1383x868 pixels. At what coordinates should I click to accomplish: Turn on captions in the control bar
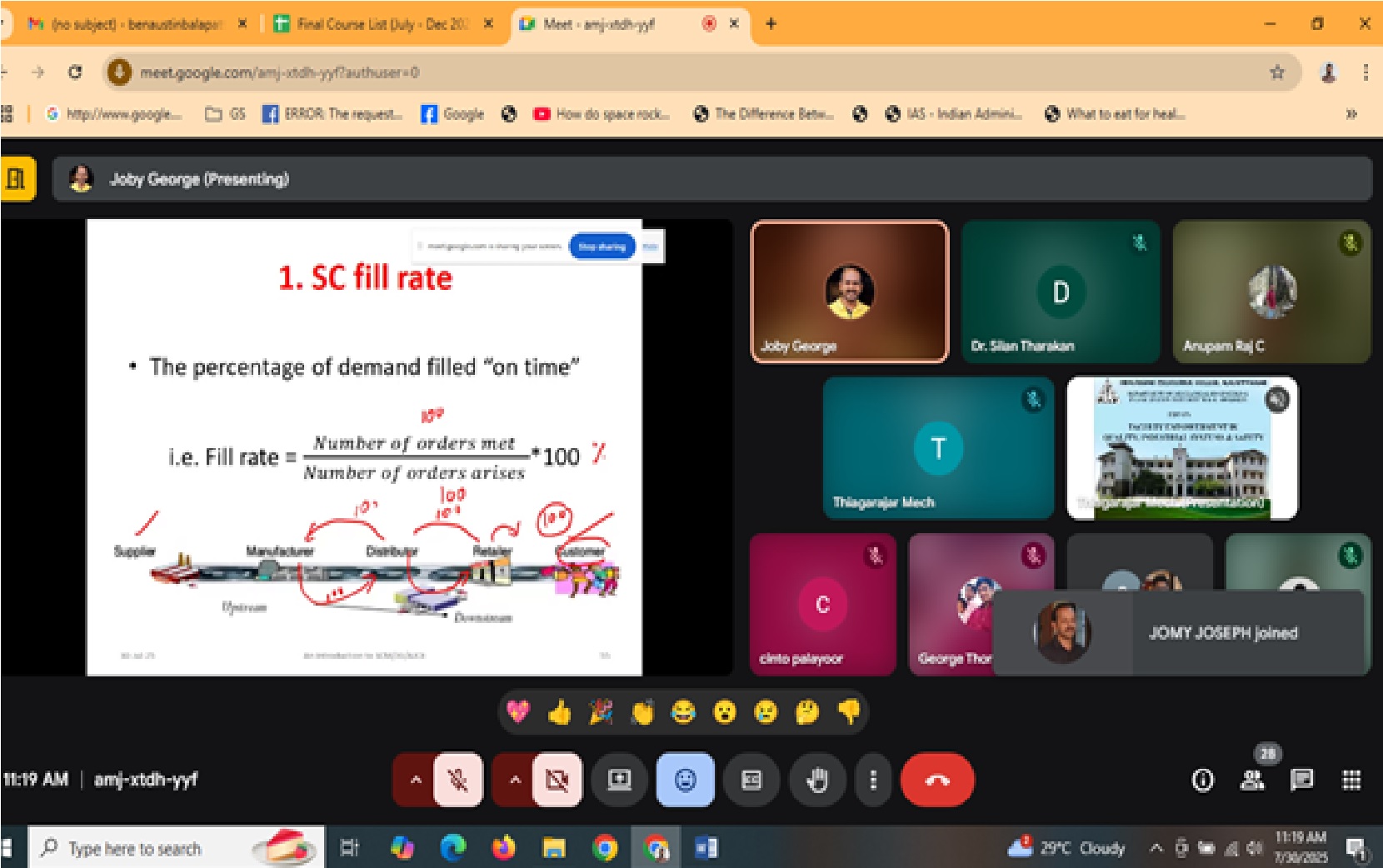tap(751, 780)
